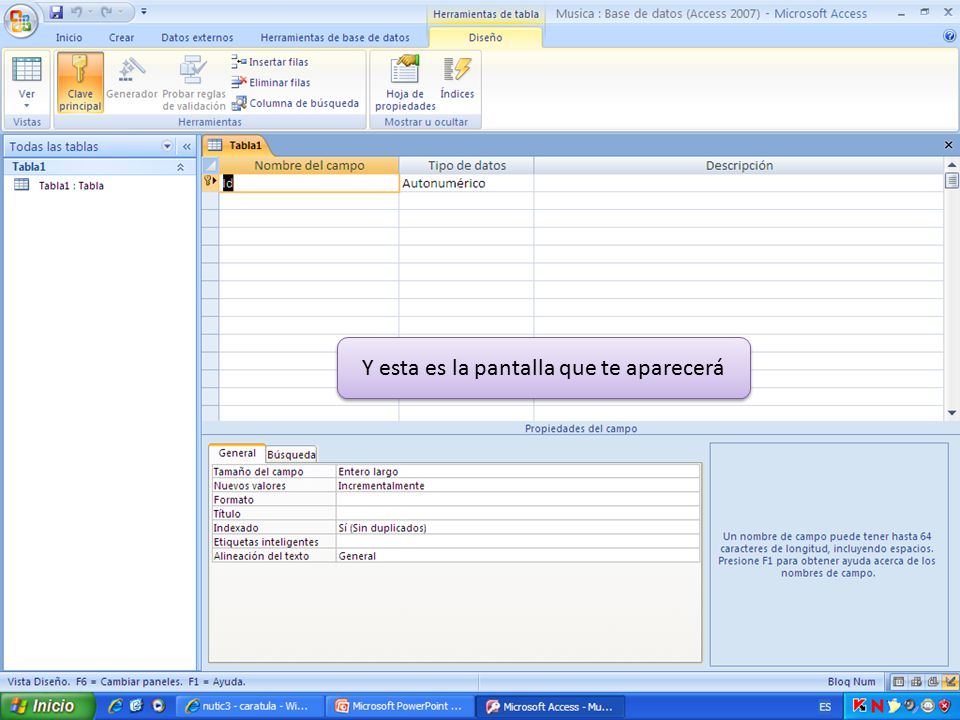Click the Descripción column header

[739, 165]
